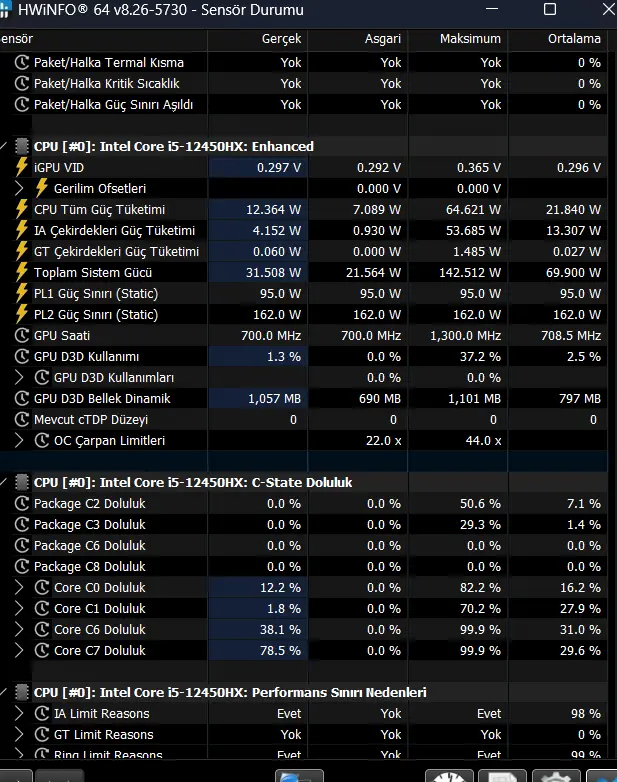
Task: Click clock icon beside Paket/Halka Termal Kısma
Action: pos(22,62)
